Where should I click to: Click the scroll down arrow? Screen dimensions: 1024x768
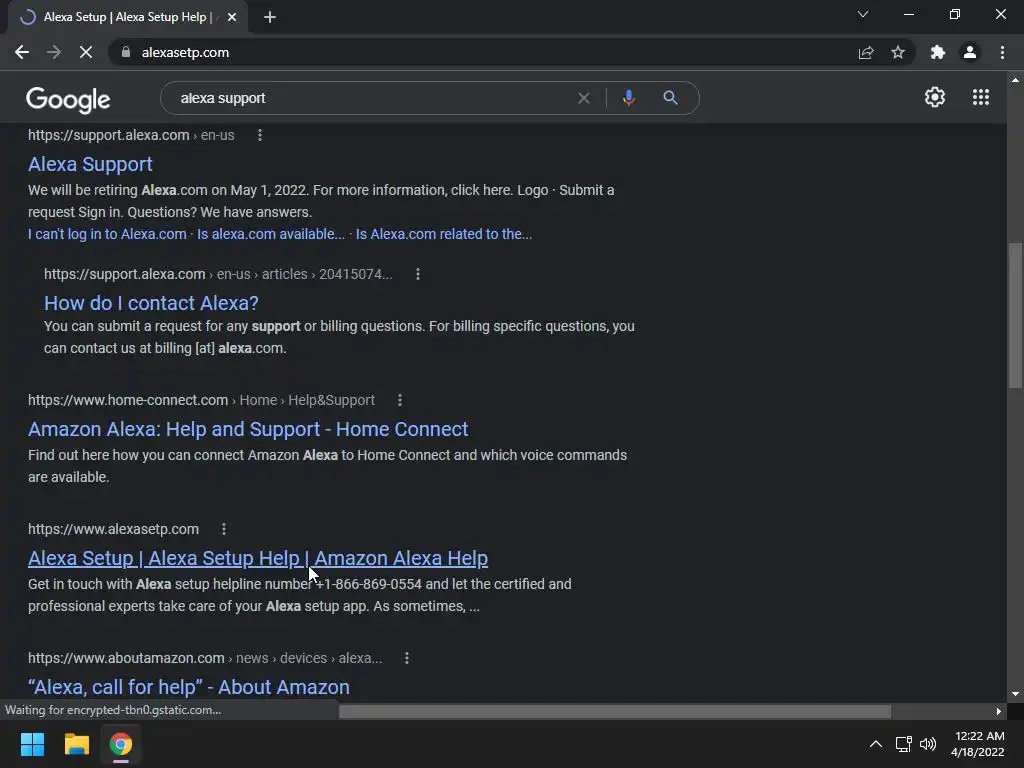pos(1015,694)
